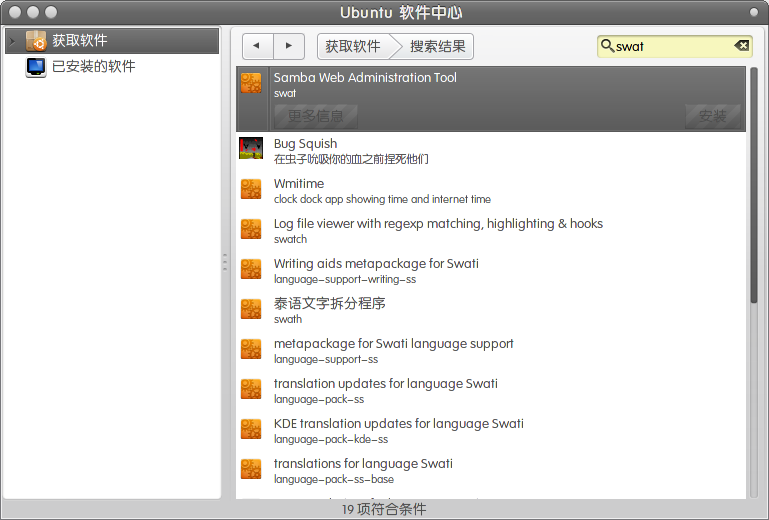Select Log file viewer with regexp matching result
This screenshot has width=769, height=520.
[491, 231]
